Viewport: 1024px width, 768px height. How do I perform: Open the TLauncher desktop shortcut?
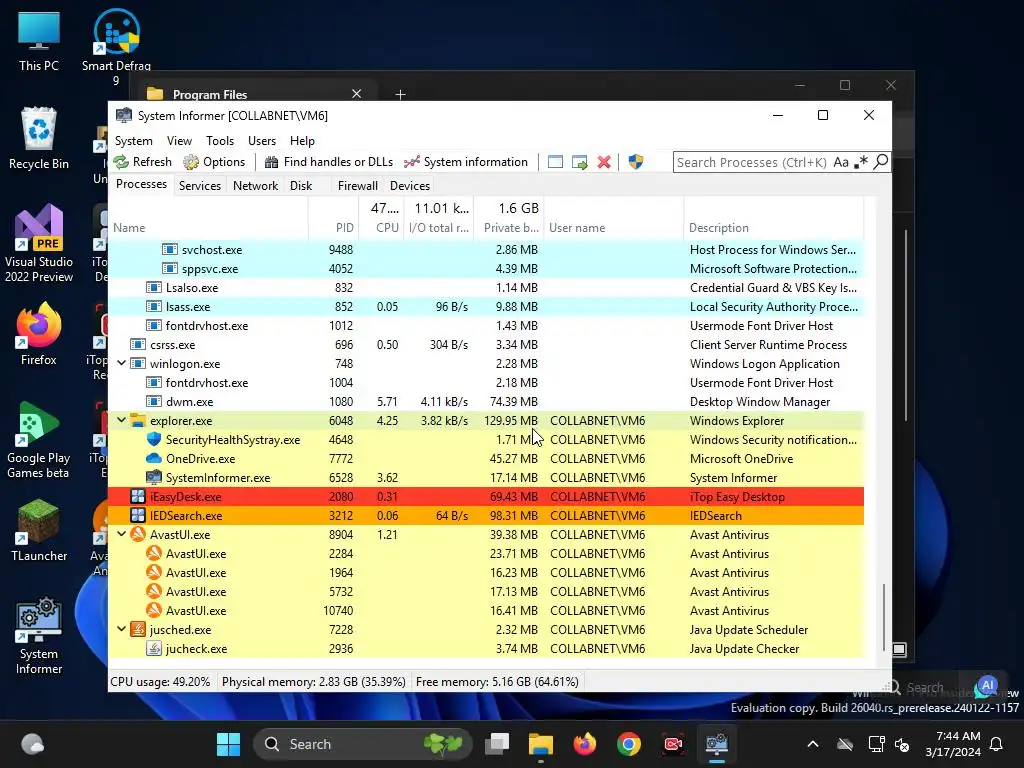tap(39, 530)
